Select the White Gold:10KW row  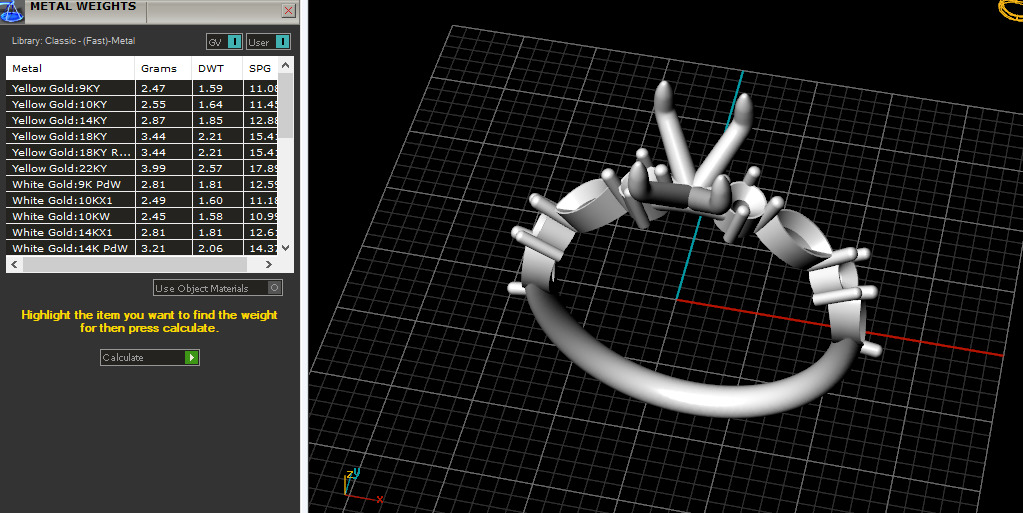pos(142,216)
